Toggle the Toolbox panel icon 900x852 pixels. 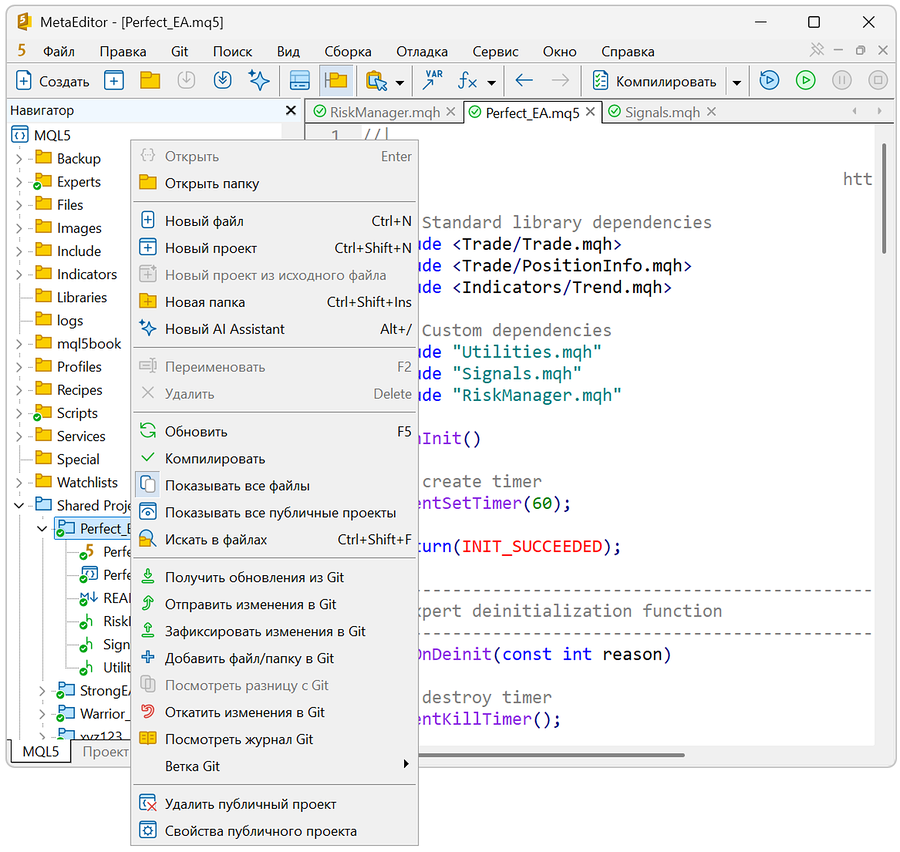pyautogui.click(x=299, y=80)
